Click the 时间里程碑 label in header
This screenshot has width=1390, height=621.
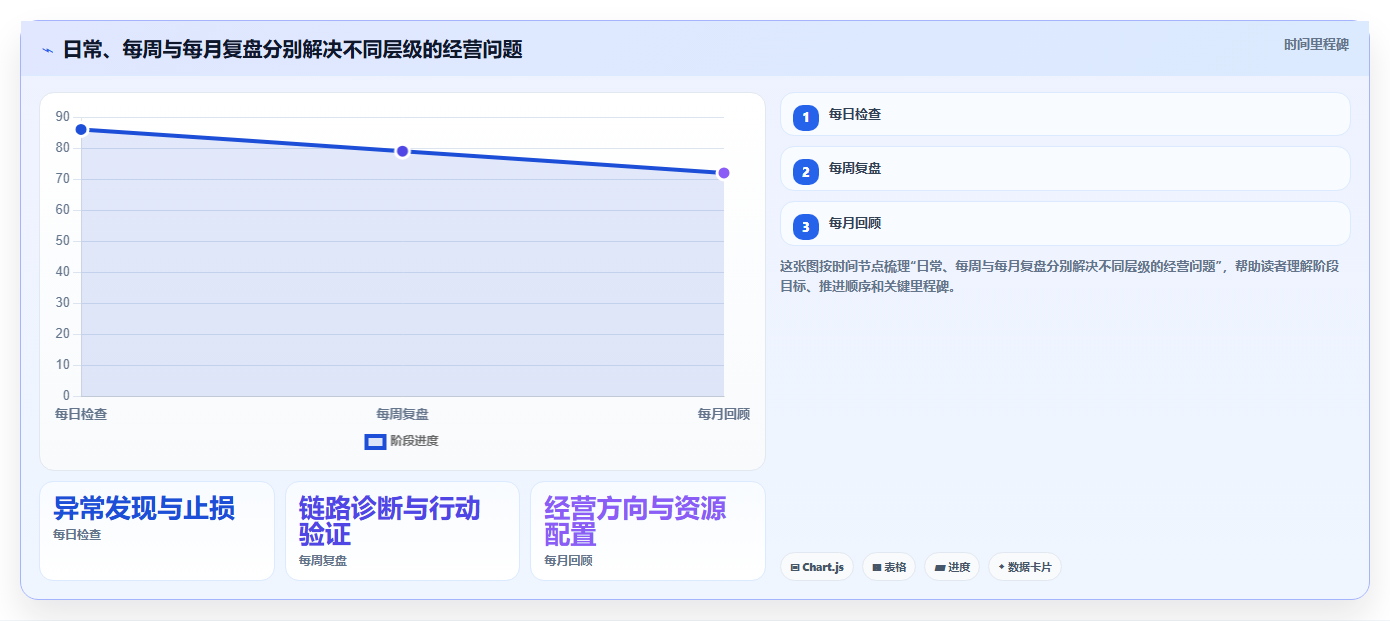[x=1316, y=44]
